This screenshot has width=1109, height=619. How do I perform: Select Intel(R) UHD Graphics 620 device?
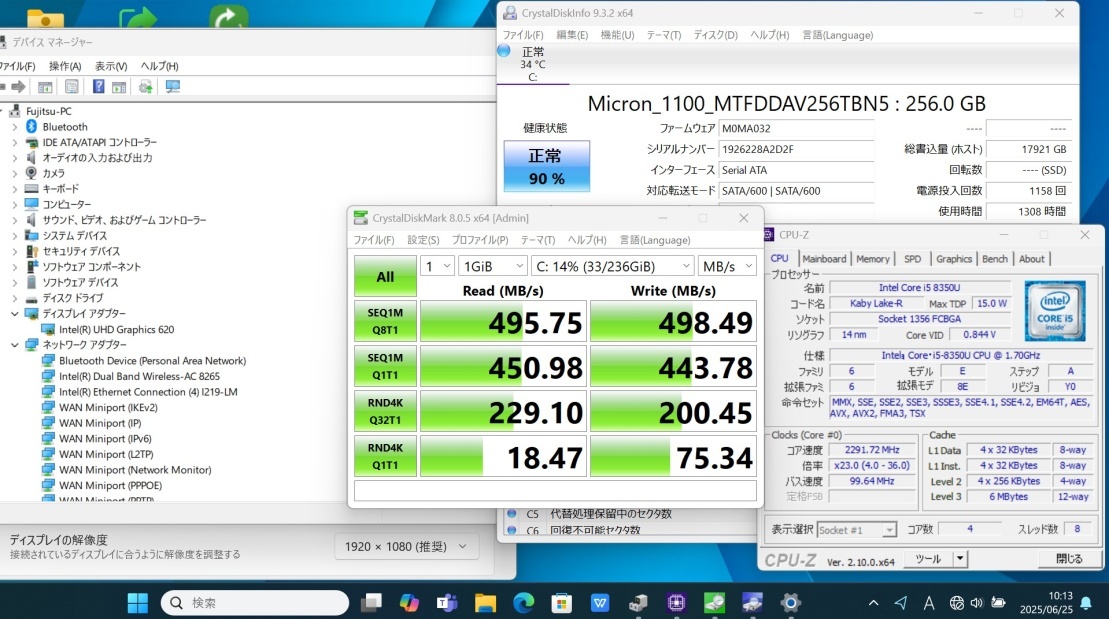(116, 329)
